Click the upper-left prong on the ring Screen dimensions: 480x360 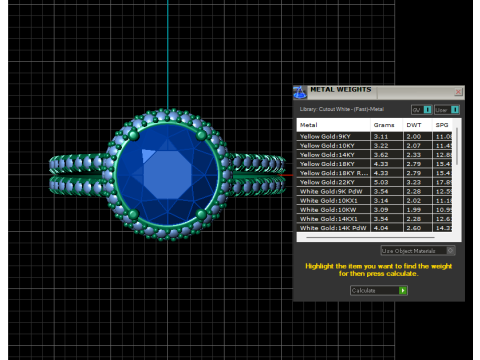pos(134,135)
